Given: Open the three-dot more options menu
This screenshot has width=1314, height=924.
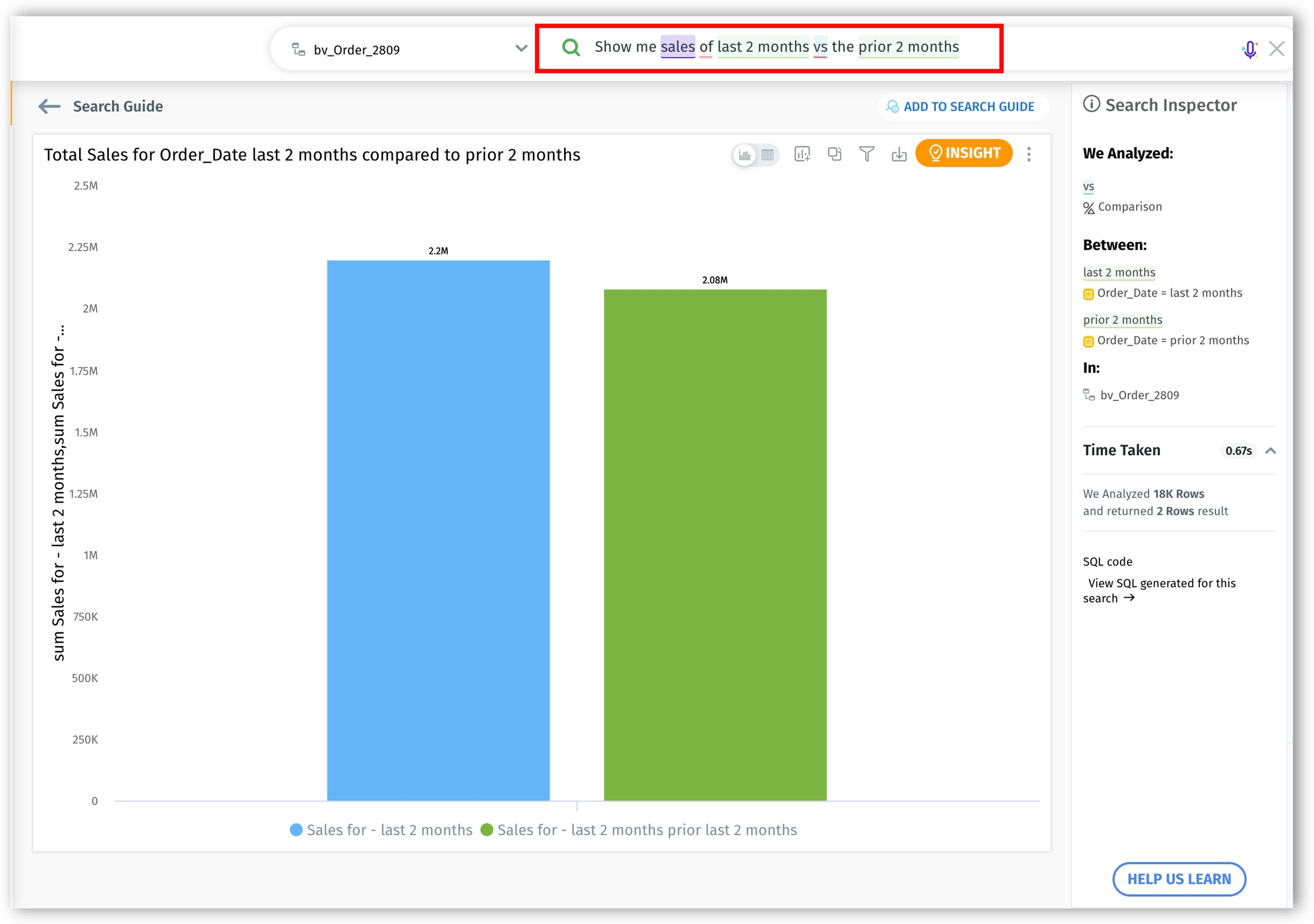Looking at the screenshot, I should [1028, 154].
